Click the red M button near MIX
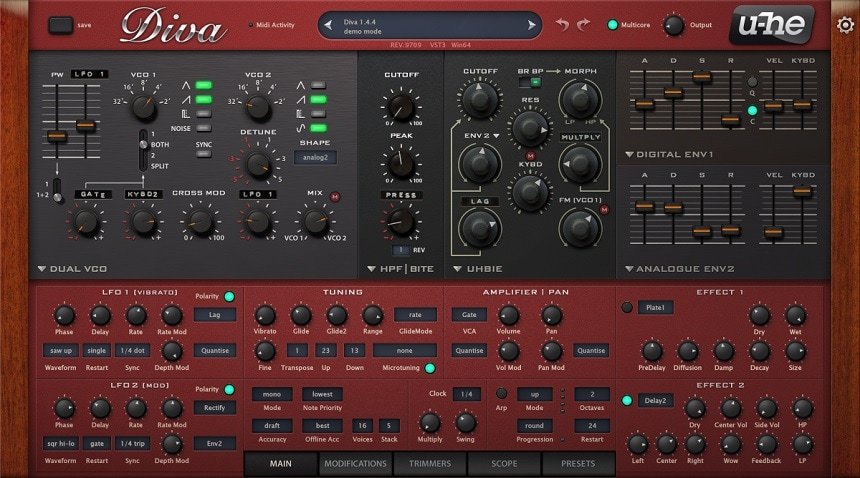 click(x=335, y=197)
